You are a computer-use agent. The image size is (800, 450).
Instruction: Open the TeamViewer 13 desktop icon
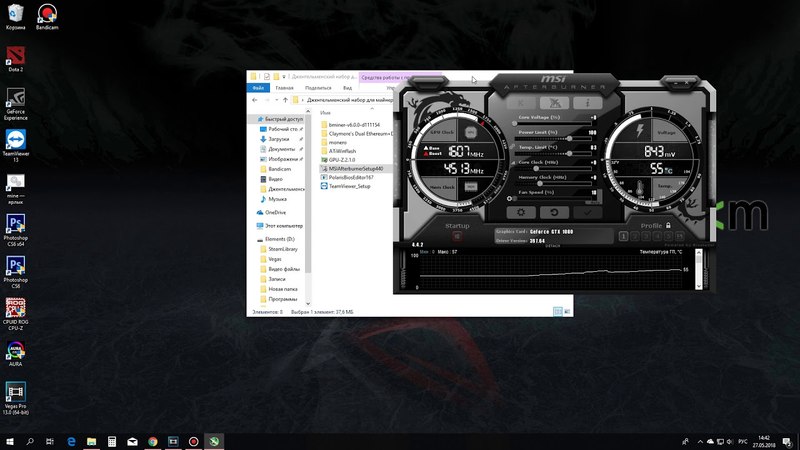[16, 146]
